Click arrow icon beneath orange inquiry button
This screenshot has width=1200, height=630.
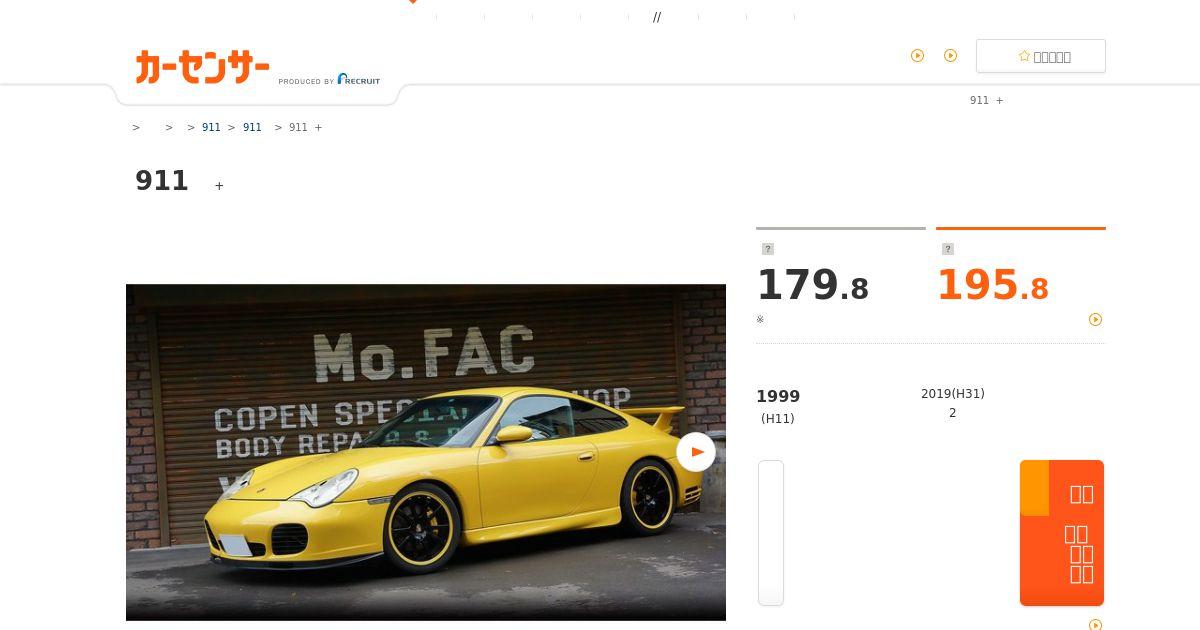coord(1095,625)
